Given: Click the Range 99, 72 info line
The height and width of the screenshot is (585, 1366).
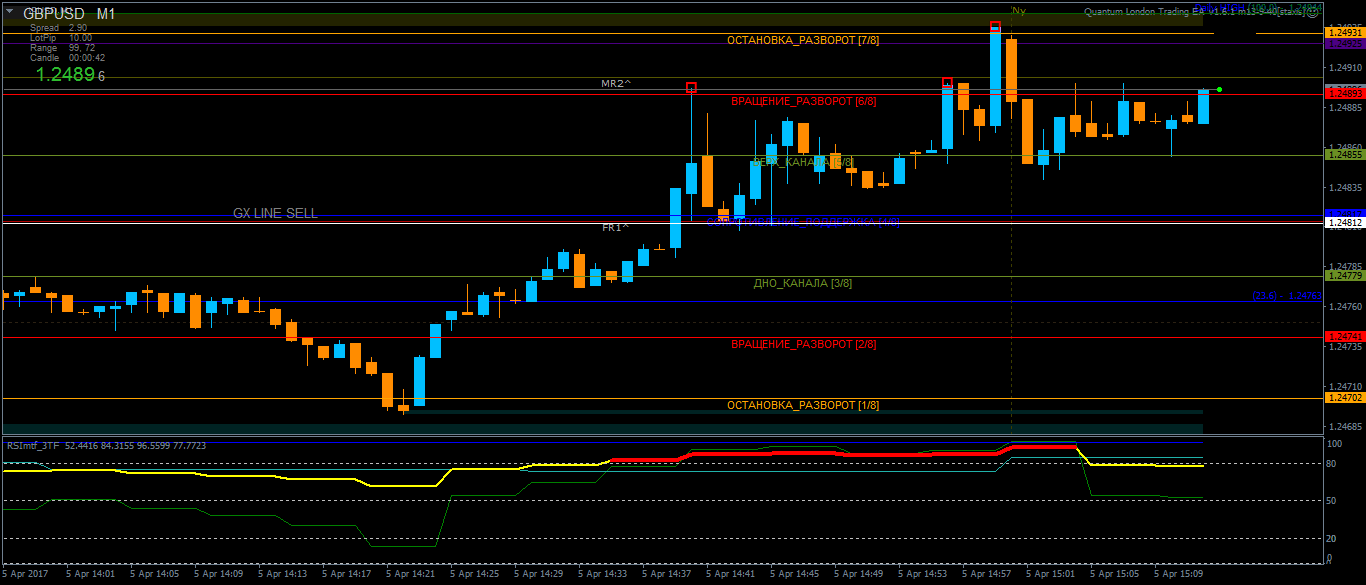Looking at the screenshot, I should (62, 48).
